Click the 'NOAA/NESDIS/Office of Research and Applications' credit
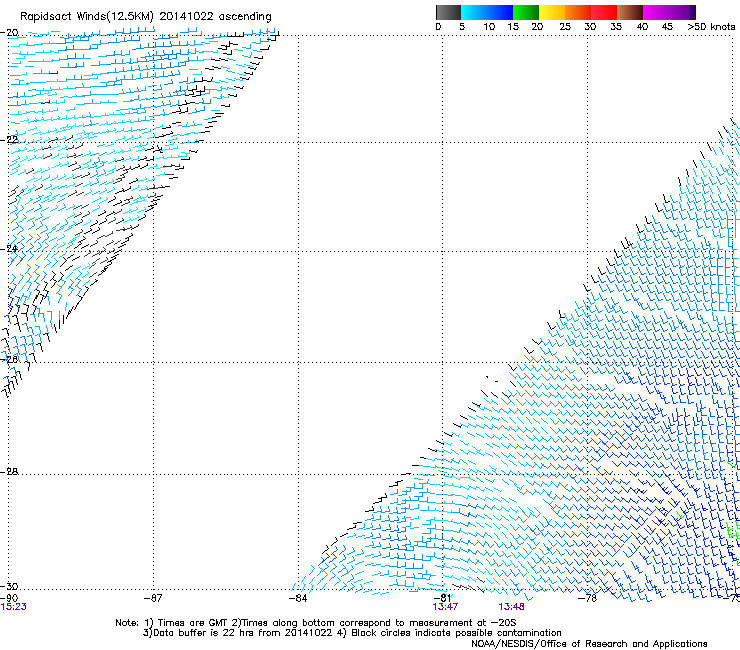 pos(589,644)
